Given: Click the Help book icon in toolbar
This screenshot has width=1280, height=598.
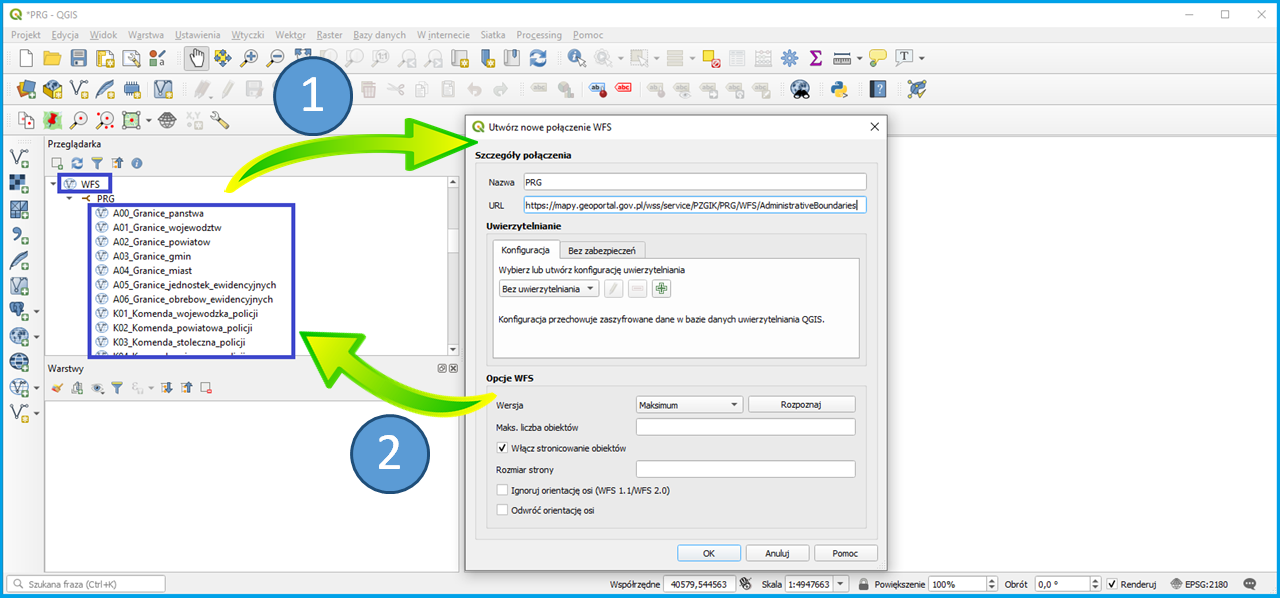Looking at the screenshot, I should click(x=878, y=89).
